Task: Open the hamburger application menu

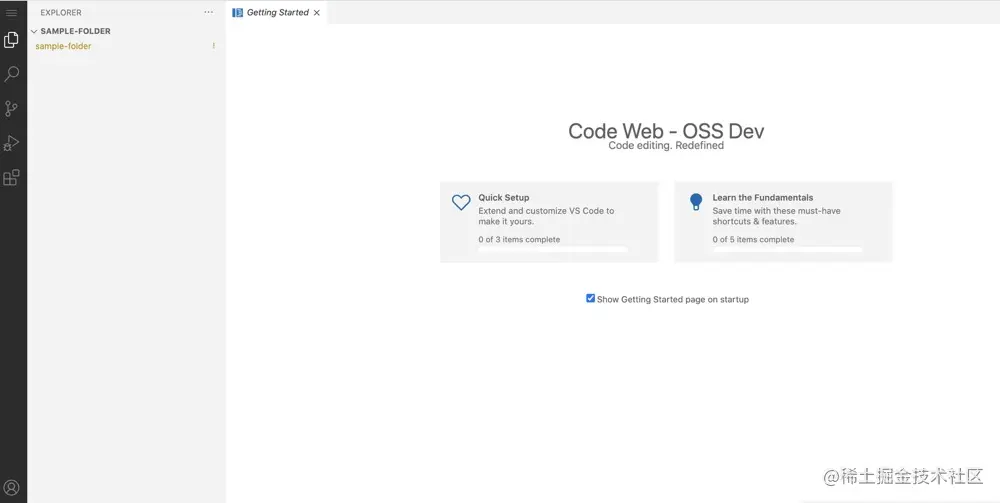Action: [x=11, y=13]
